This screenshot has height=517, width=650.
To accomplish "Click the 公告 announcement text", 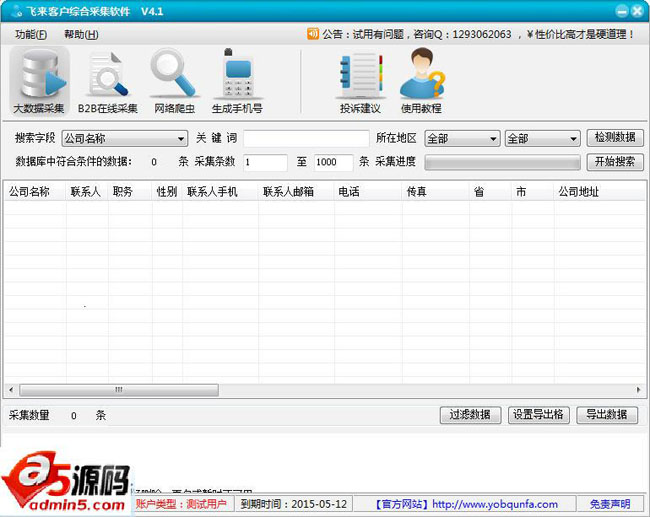I will [x=478, y=34].
